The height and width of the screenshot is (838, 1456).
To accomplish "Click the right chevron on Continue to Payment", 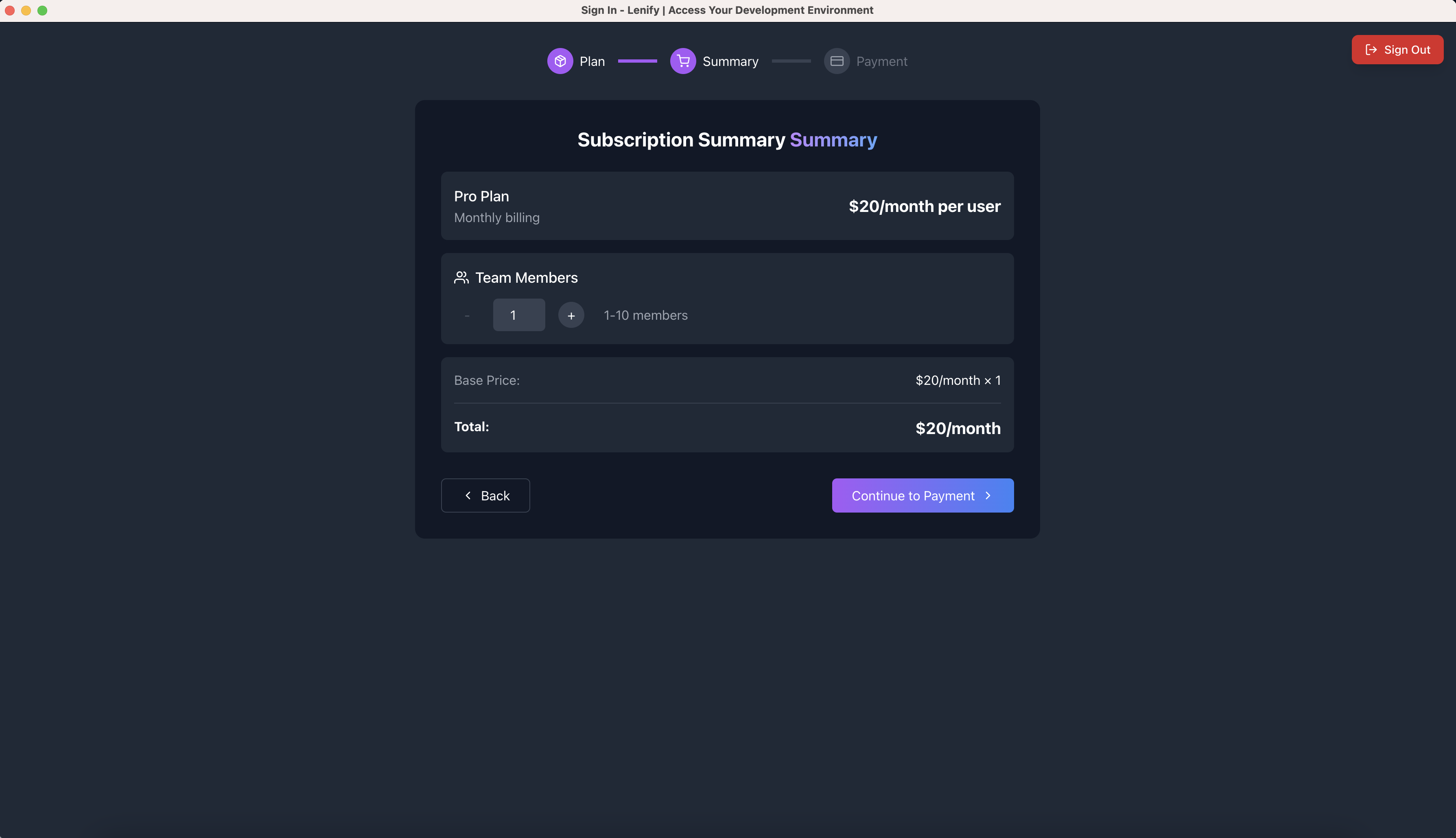I will click(988, 495).
